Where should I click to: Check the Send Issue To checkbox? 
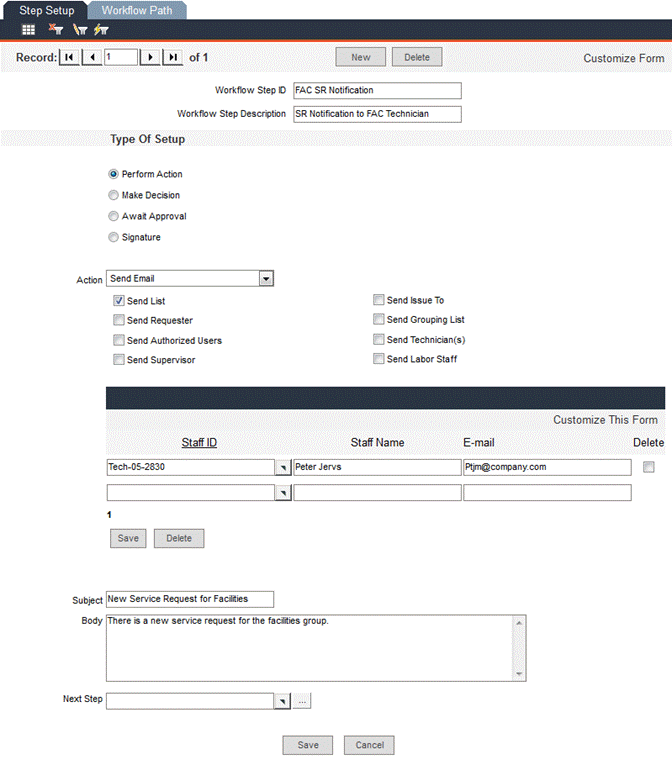(379, 300)
